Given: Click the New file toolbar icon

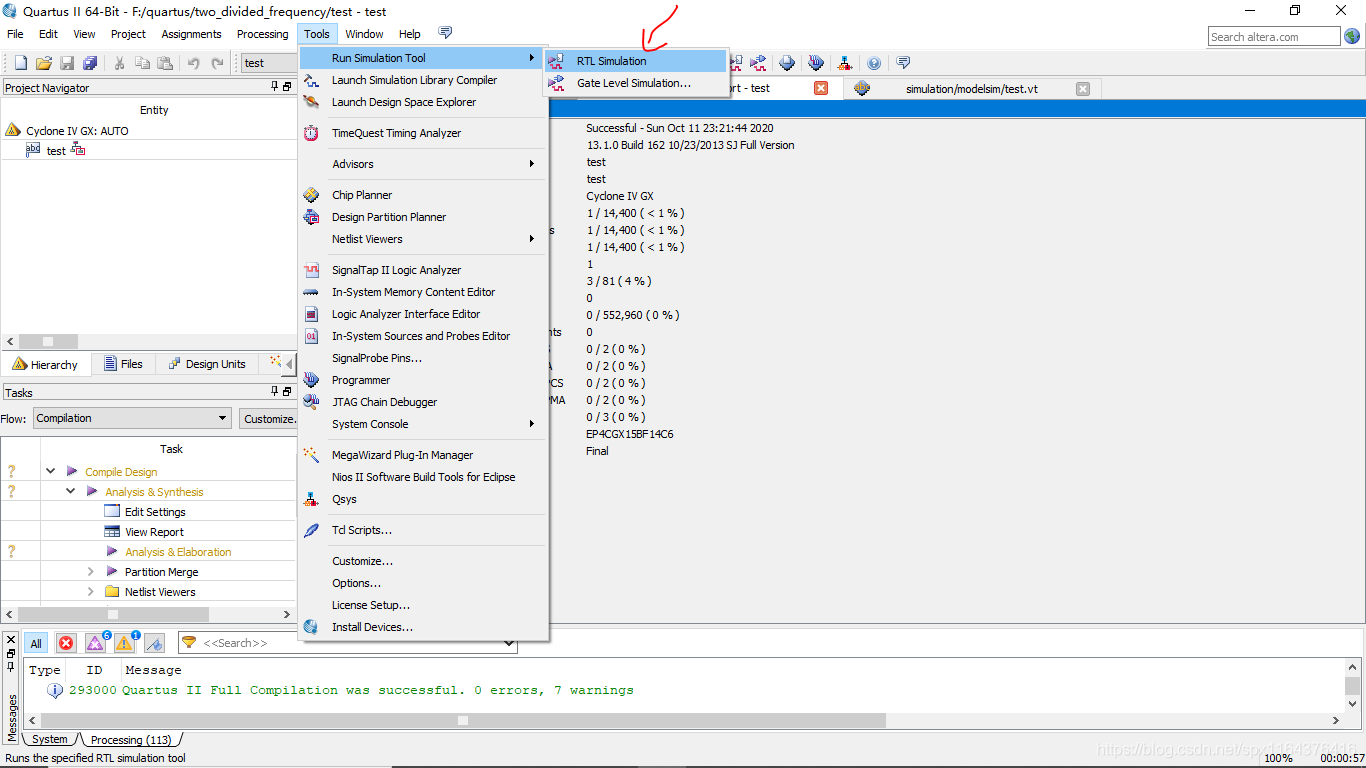Looking at the screenshot, I should pos(20,63).
